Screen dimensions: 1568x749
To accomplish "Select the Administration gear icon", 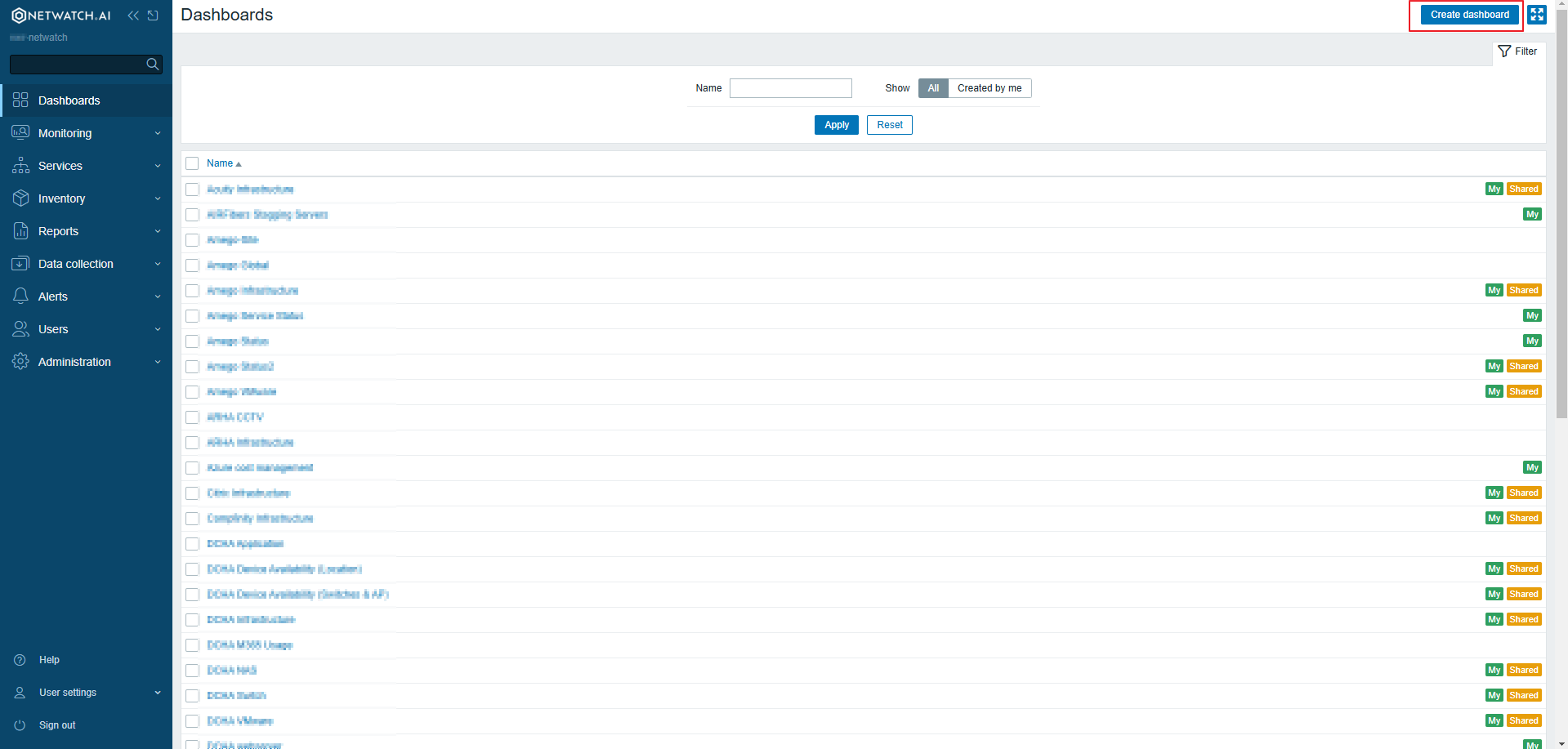I will (x=20, y=361).
